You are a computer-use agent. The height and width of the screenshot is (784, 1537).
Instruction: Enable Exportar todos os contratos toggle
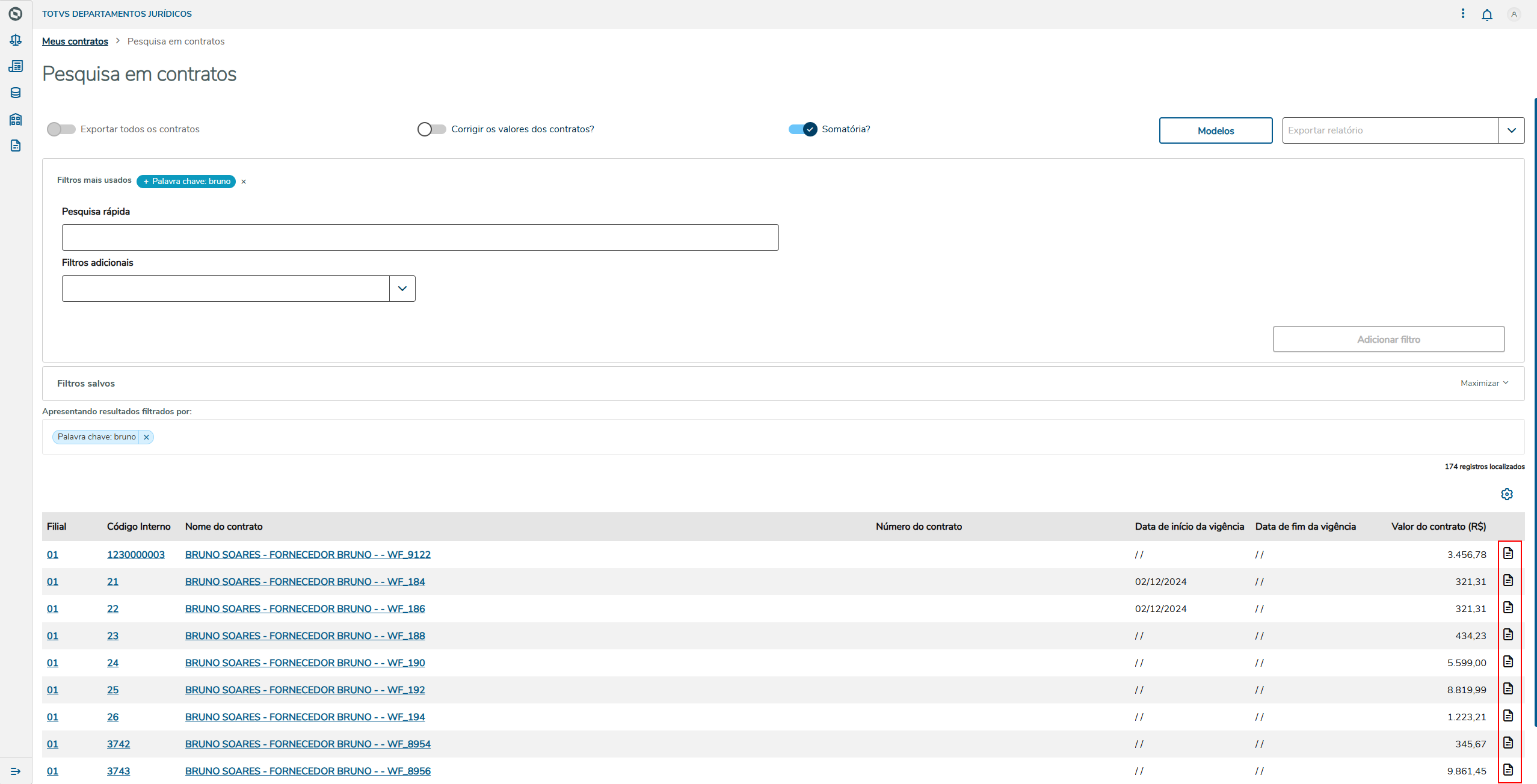(x=61, y=129)
